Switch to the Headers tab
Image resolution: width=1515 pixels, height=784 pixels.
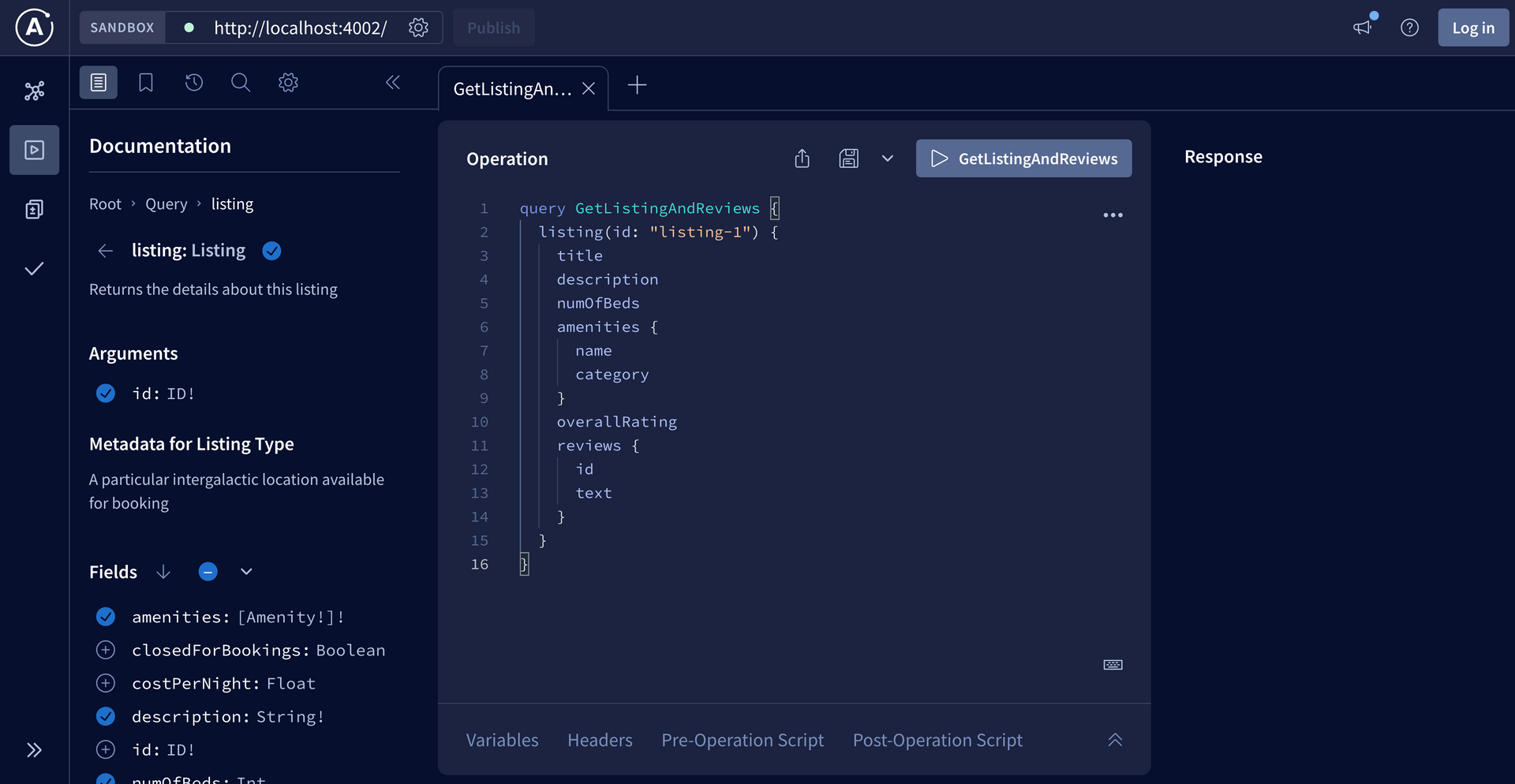coord(600,740)
